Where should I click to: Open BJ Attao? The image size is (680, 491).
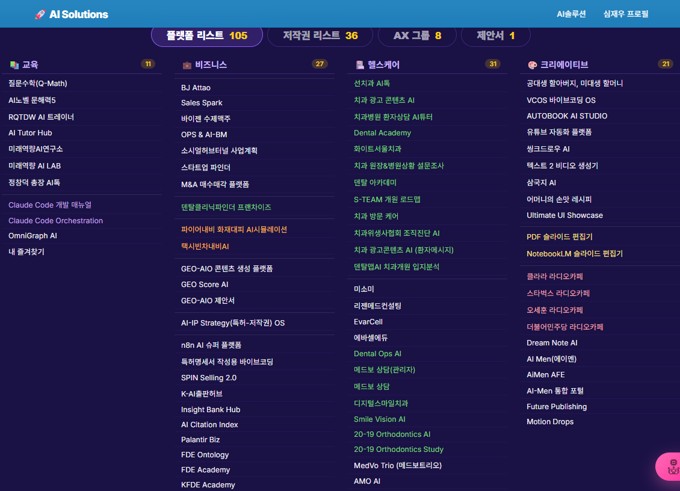point(196,88)
